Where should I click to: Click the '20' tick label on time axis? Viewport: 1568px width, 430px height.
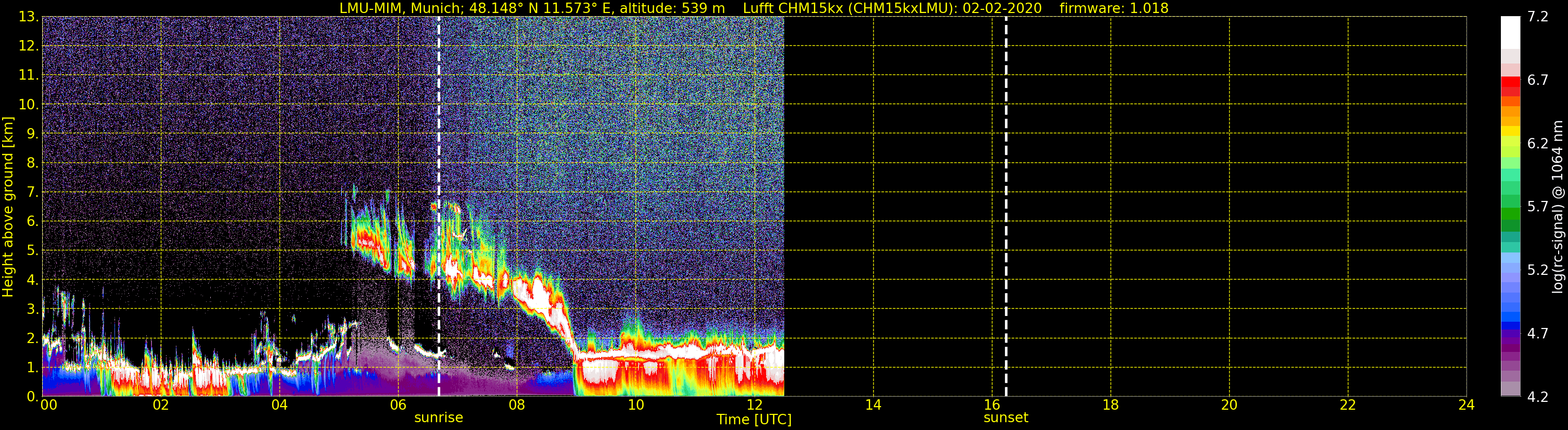coord(1229,404)
